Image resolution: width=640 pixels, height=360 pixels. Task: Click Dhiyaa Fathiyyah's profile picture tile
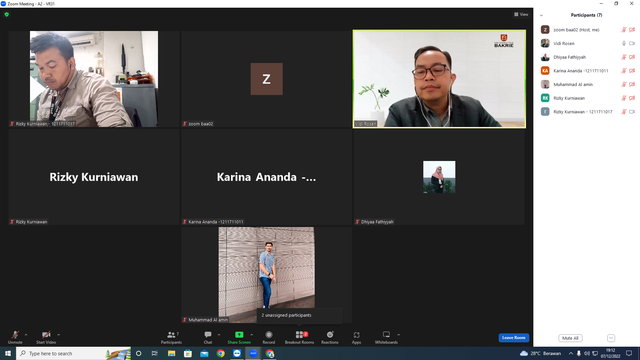(x=439, y=177)
